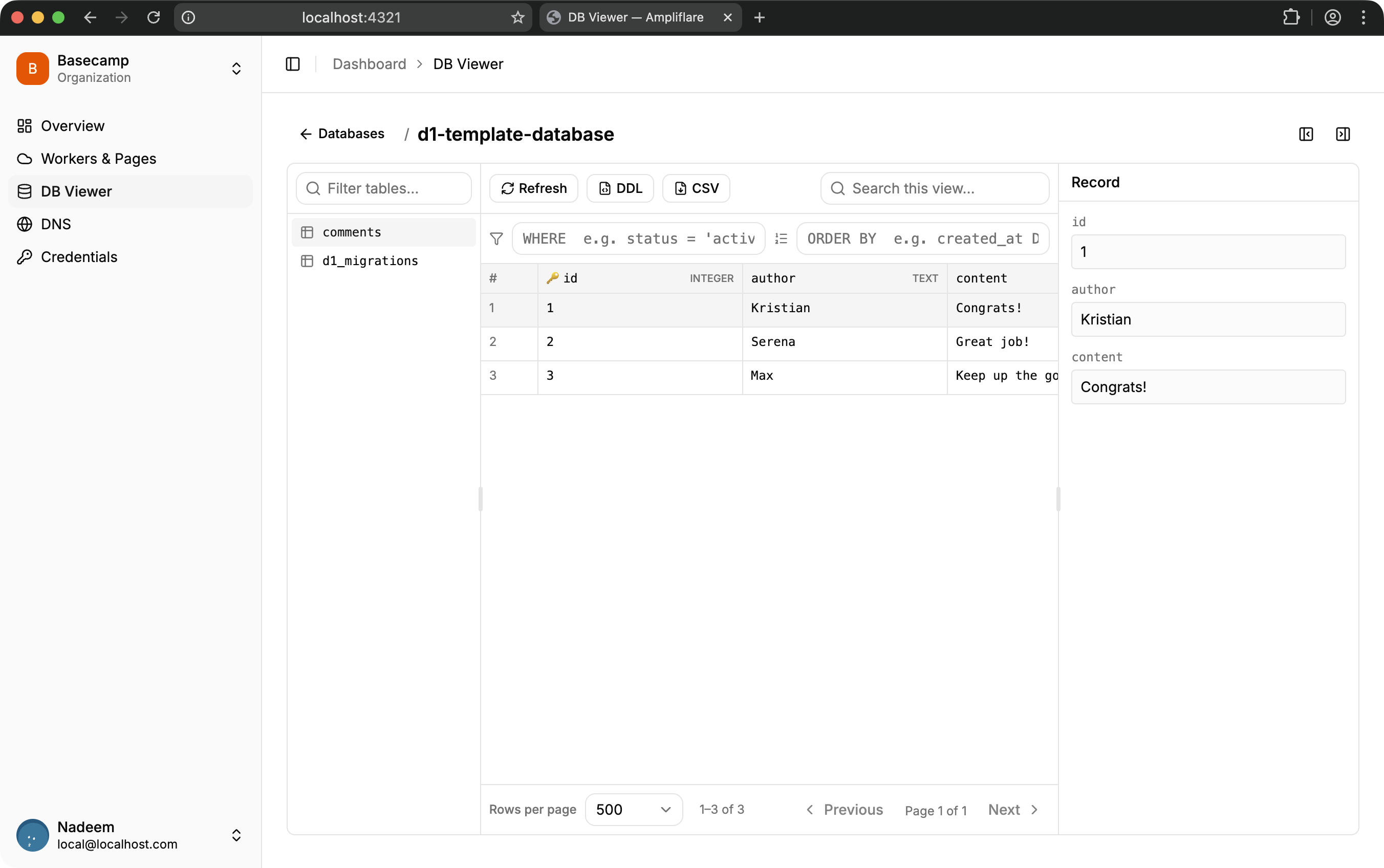1384x868 pixels.
Task: Select the DB Viewer — Ampliflare browser tab
Action: (640, 17)
